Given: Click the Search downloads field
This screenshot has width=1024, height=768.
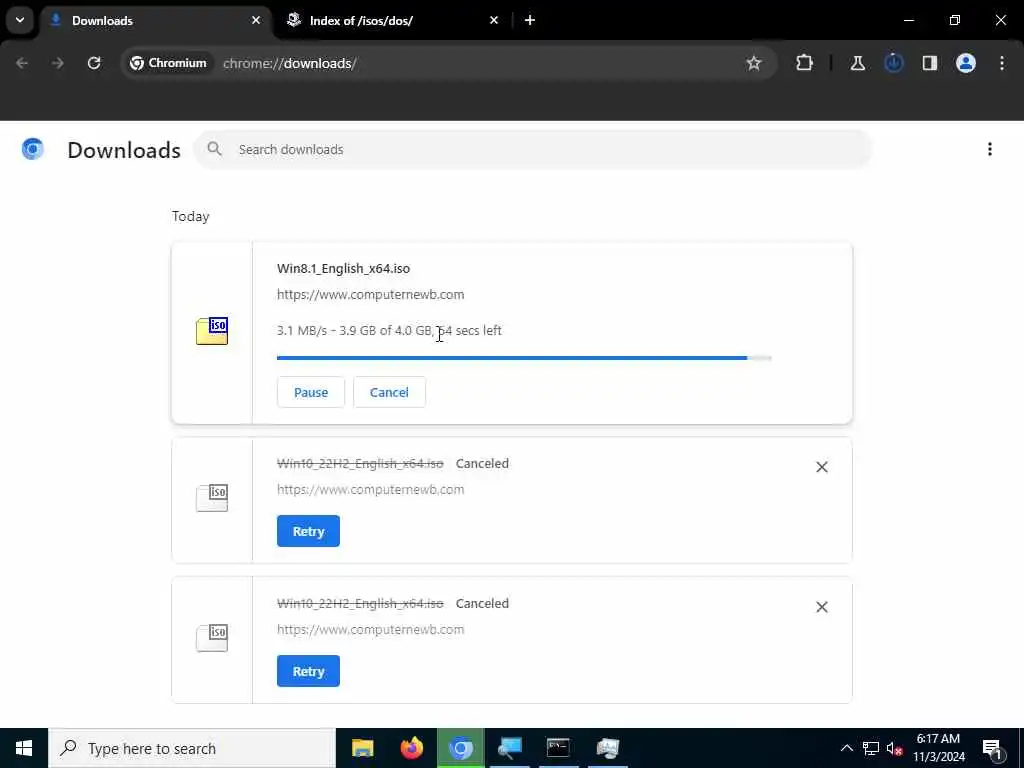Looking at the screenshot, I should [x=533, y=150].
